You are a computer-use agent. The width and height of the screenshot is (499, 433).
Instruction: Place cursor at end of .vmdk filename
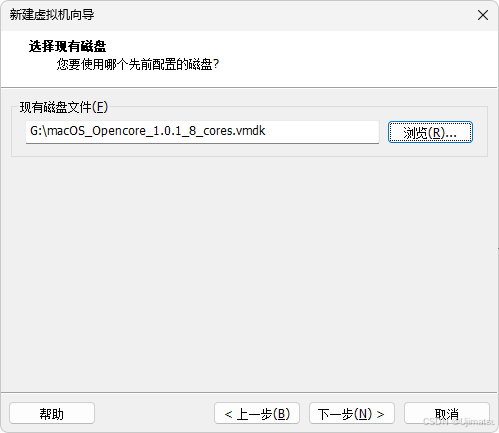(x=266, y=131)
